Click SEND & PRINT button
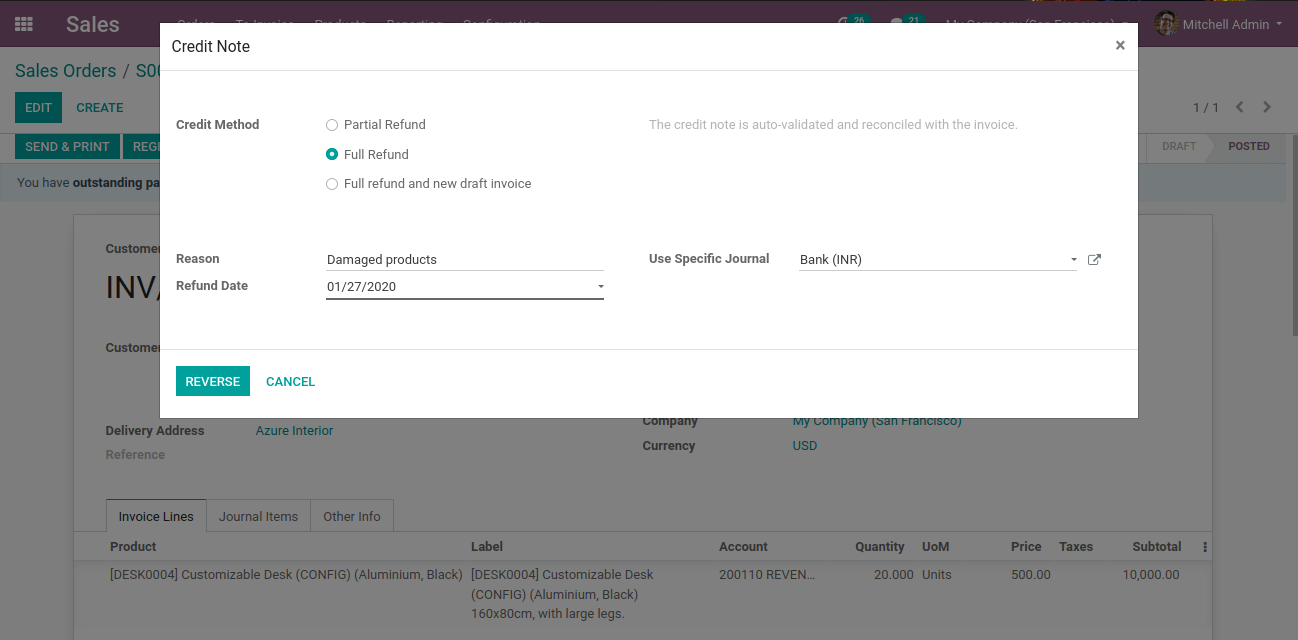This screenshot has width=1298, height=640. pyautogui.click(x=67, y=146)
